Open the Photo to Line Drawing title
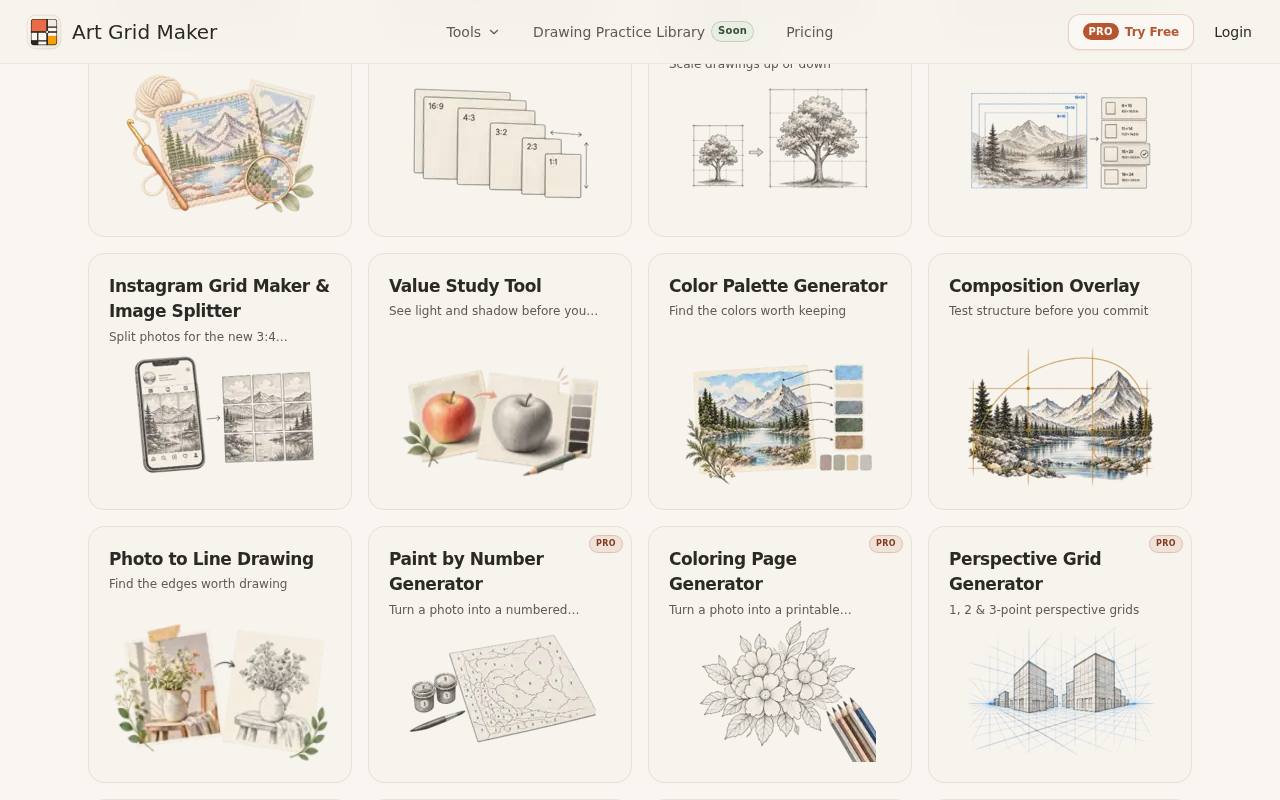 pos(211,559)
